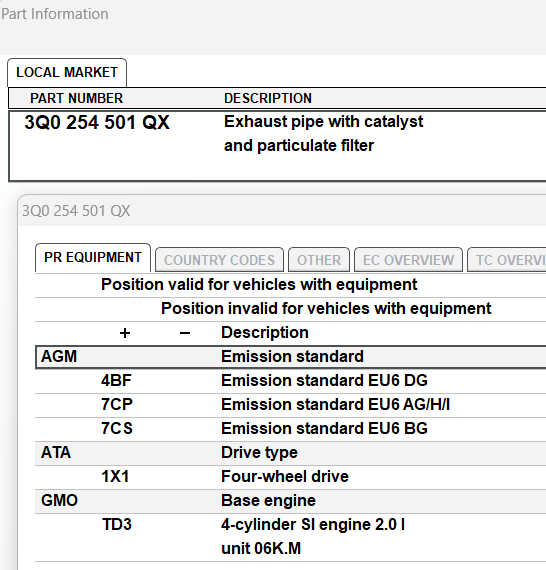Screen dimensions: 546x570
Task: Click the plus column header
Action: pyautogui.click(x=125, y=333)
